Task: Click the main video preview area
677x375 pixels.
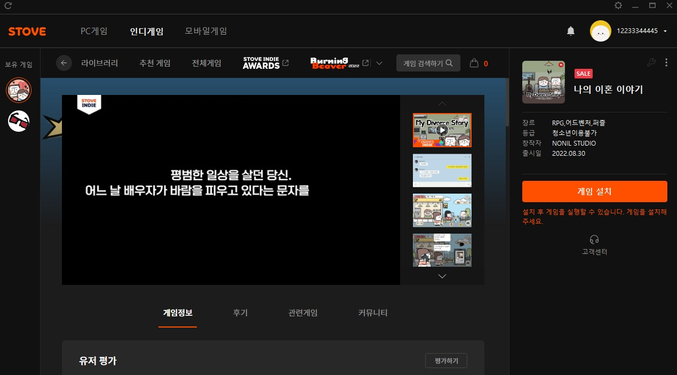Action: pos(231,190)
